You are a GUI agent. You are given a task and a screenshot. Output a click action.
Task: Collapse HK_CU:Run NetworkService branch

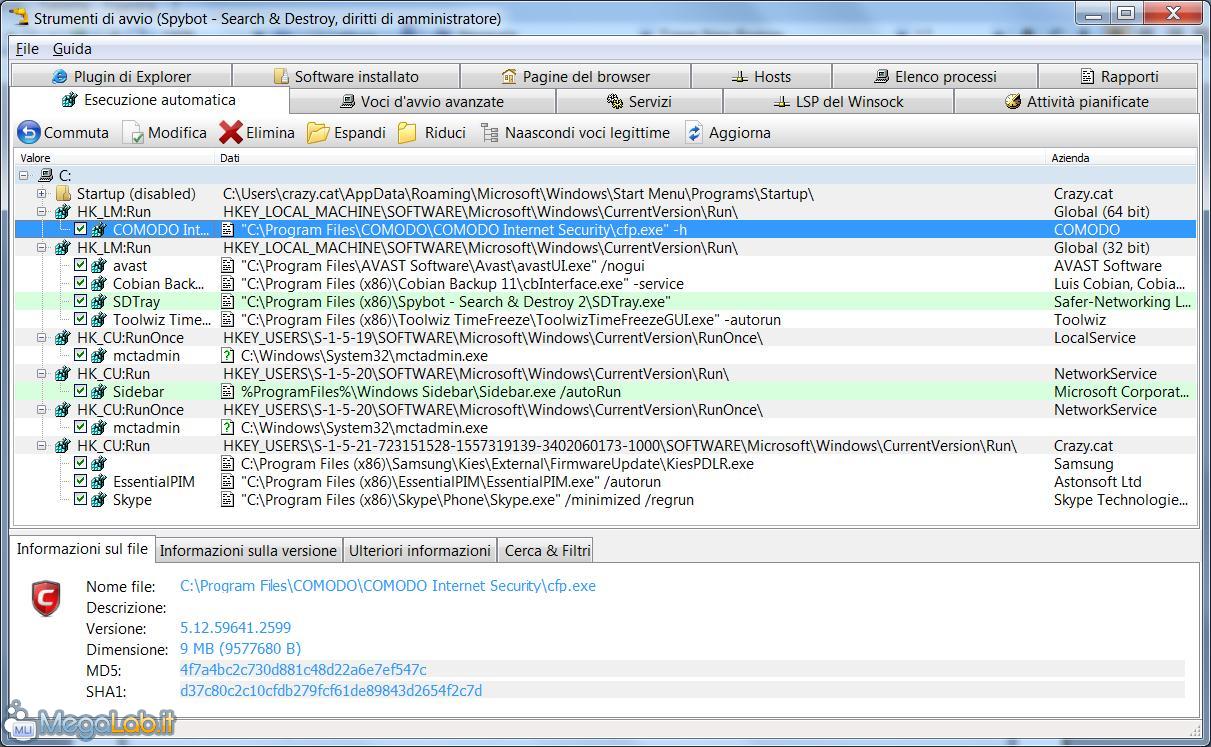(42, 374)
